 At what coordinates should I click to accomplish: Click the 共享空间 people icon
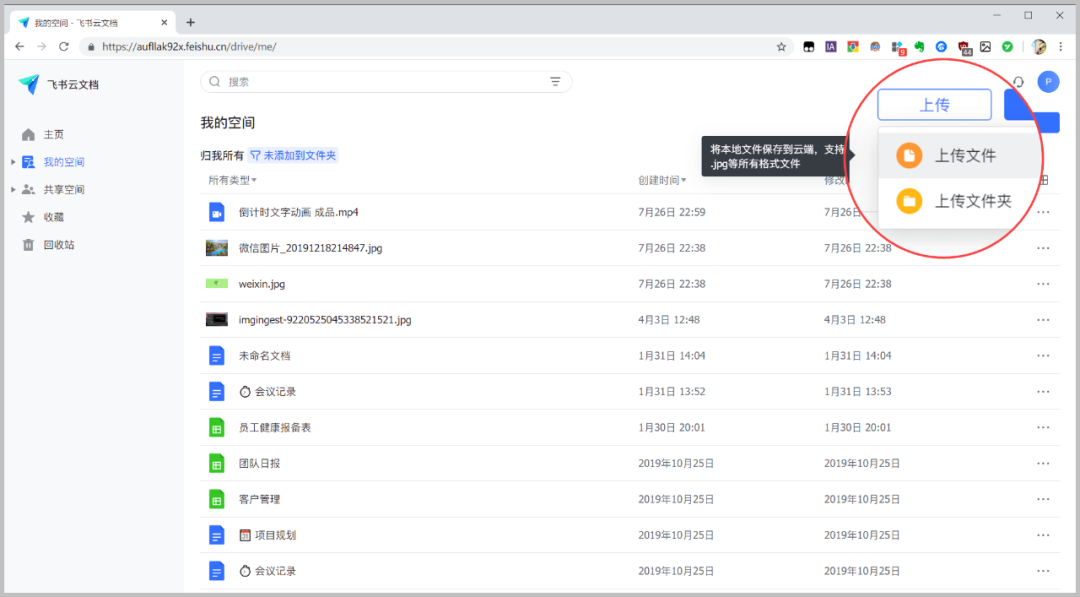pos(28,189)
